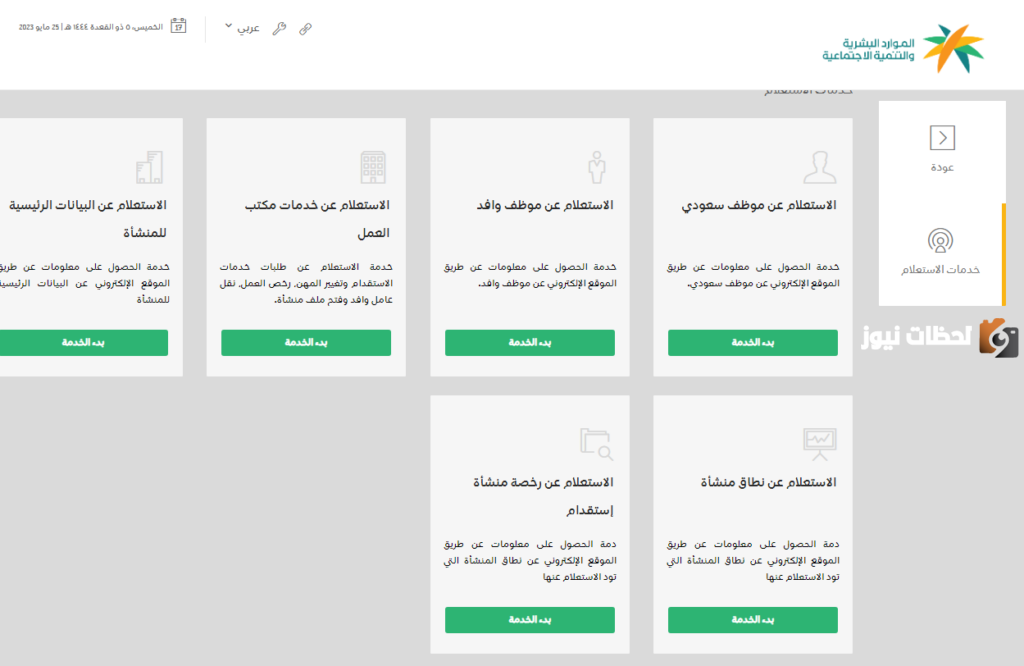Start the Saudi employee inquiry service

752,343
